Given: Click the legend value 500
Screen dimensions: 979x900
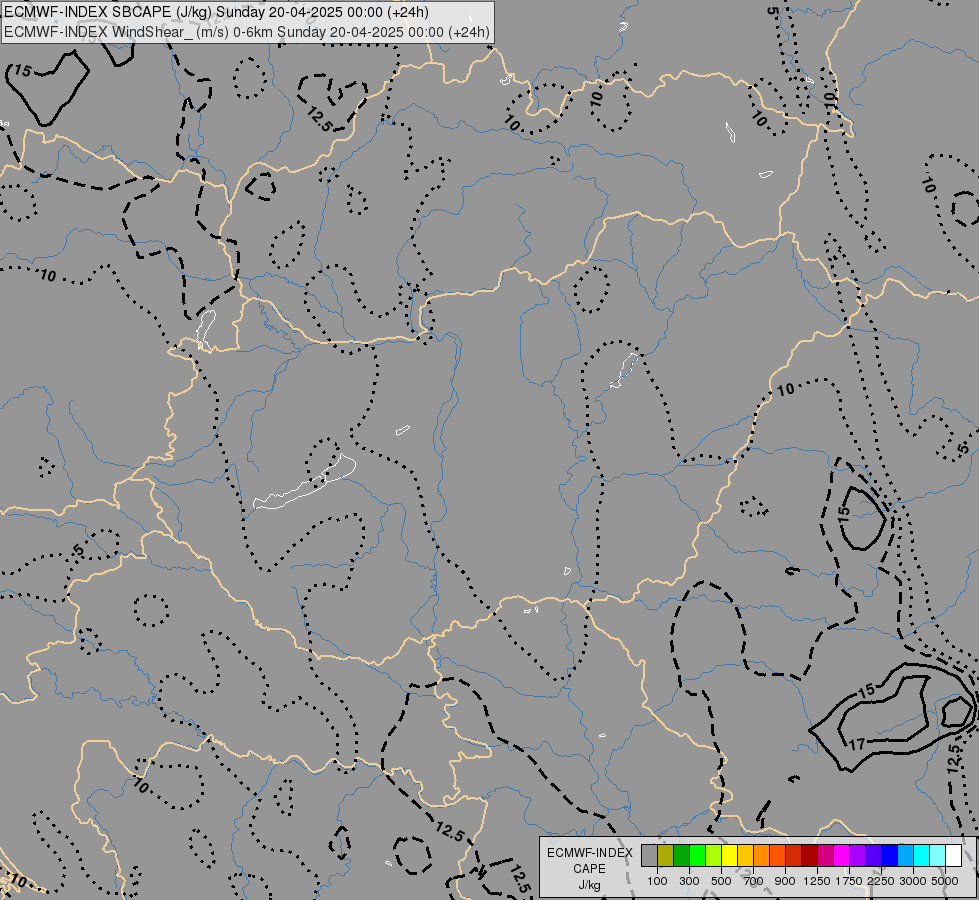Looking at the screenshot, I should [721, 881].
